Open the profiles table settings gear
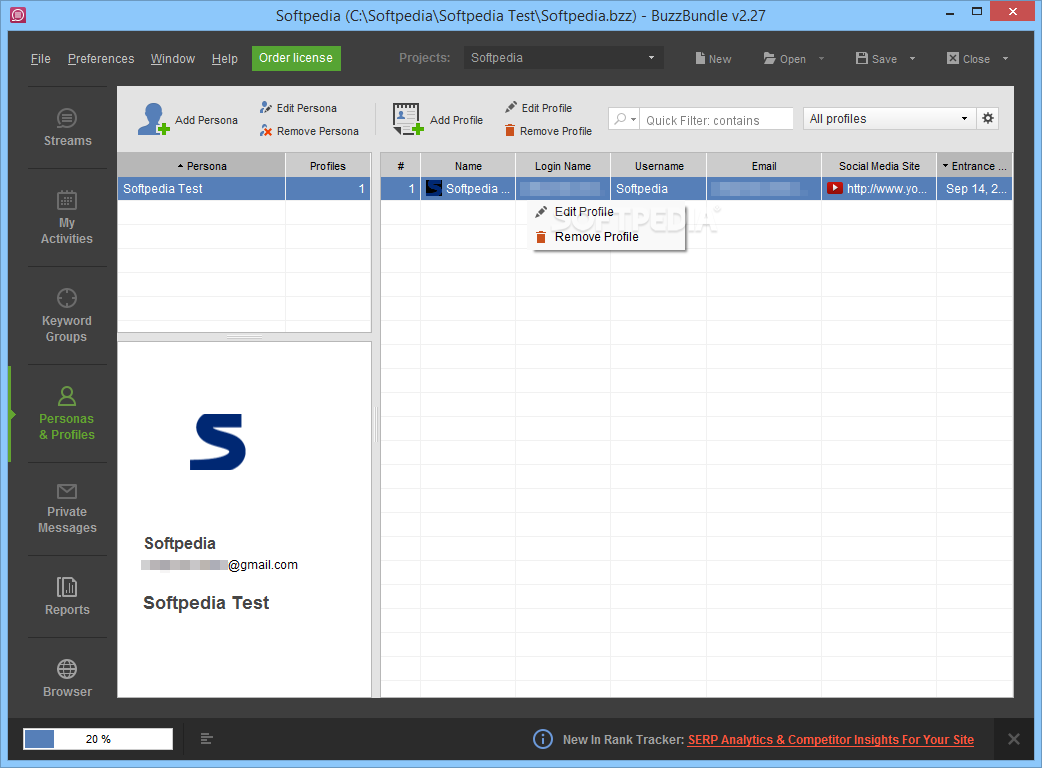The width and height of the screenshot is (1042, 768). [988, 119]
